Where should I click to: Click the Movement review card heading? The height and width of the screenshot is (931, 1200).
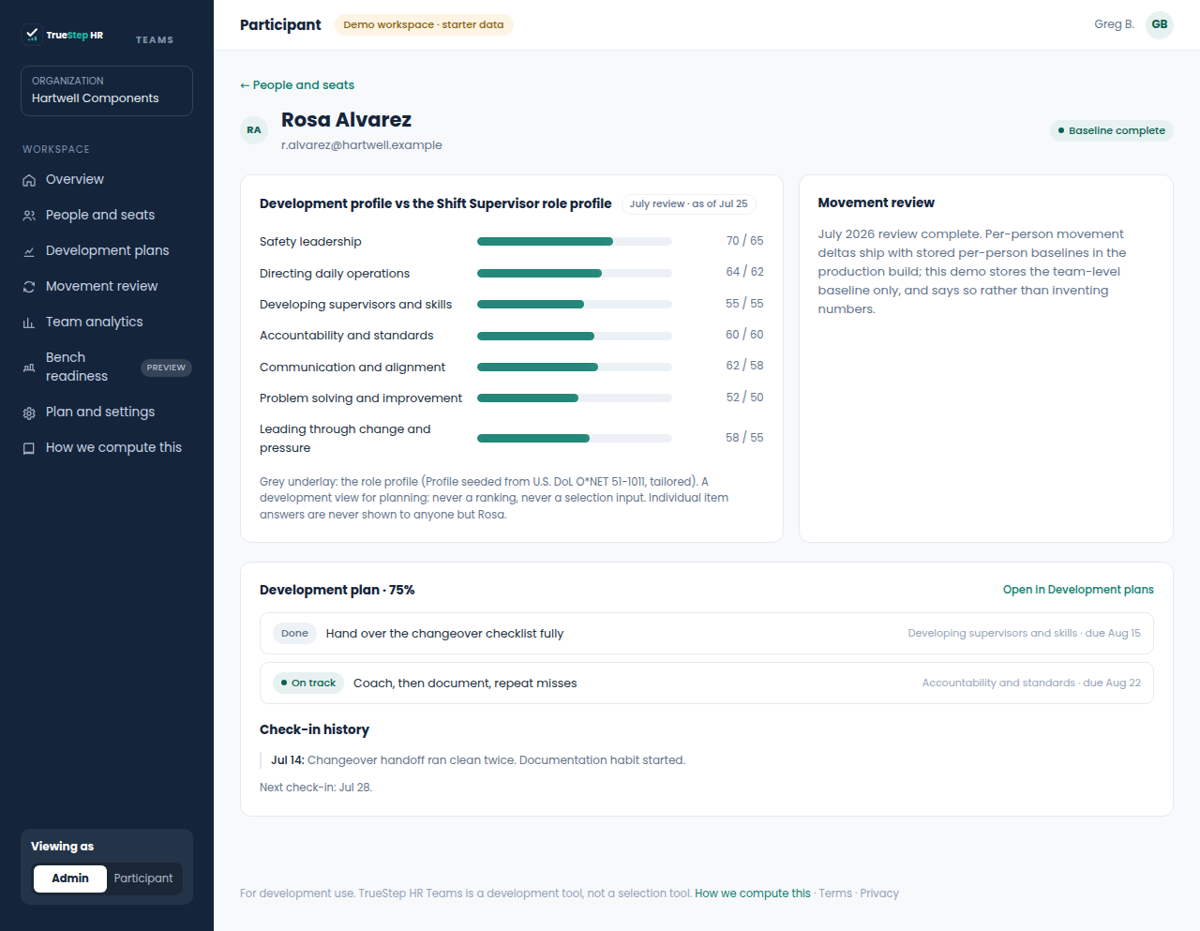coord(876,203)
